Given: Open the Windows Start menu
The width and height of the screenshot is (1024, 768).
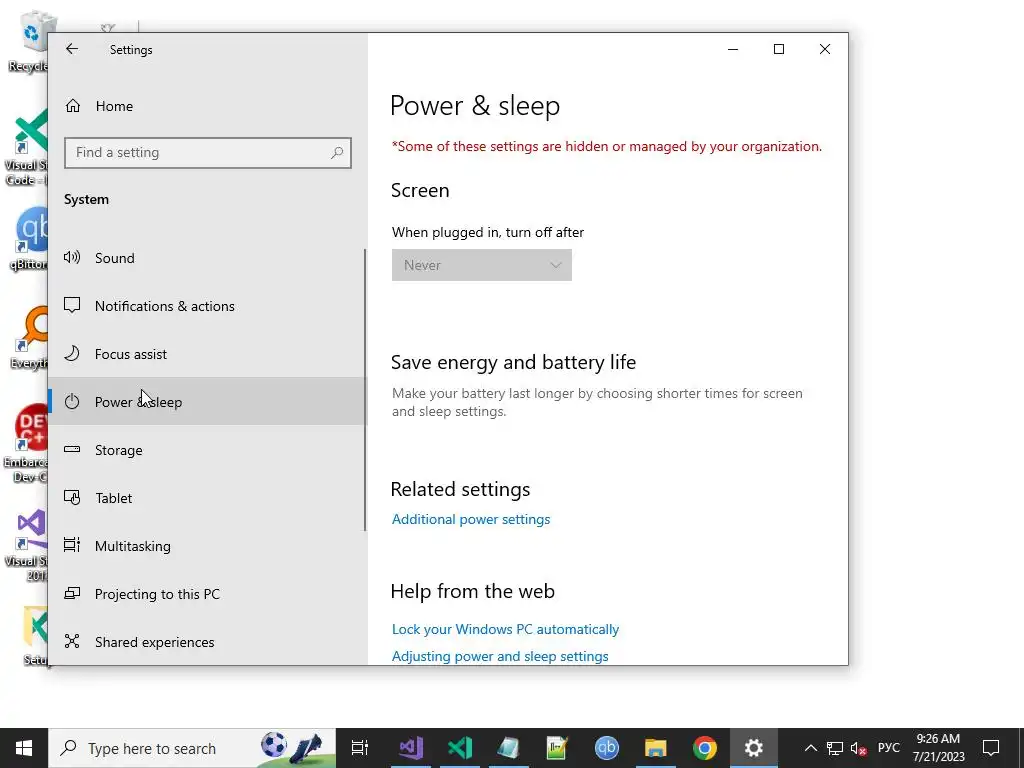Looking at the screenshot, I should [24, 748].
